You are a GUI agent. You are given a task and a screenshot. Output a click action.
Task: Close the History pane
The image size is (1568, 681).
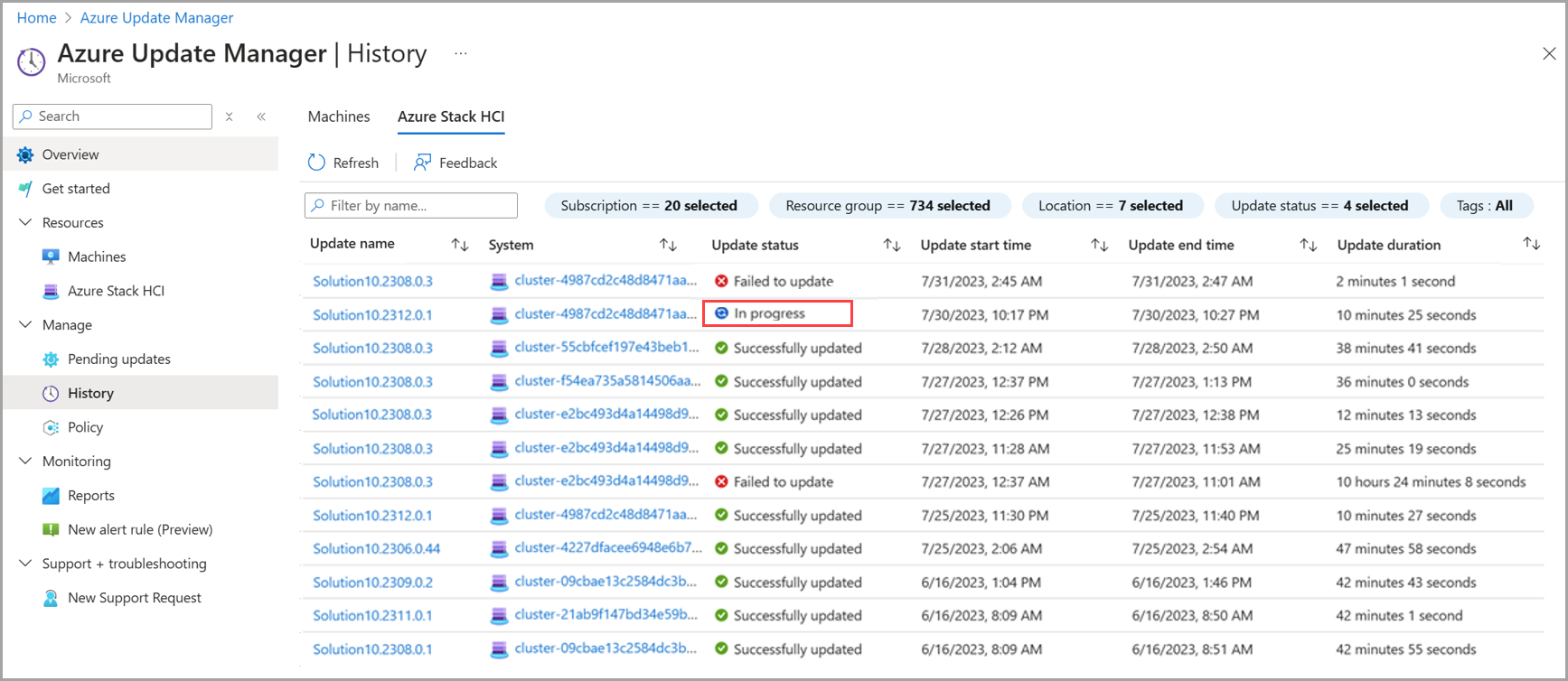pyautogui.click(x=1549, y=54)
